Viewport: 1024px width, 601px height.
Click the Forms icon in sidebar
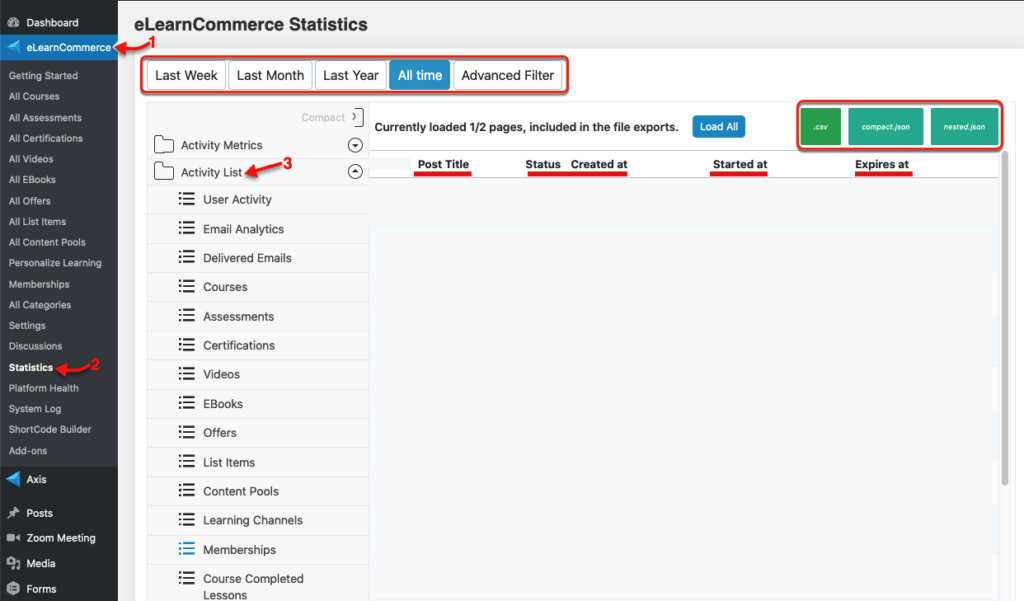13,589
